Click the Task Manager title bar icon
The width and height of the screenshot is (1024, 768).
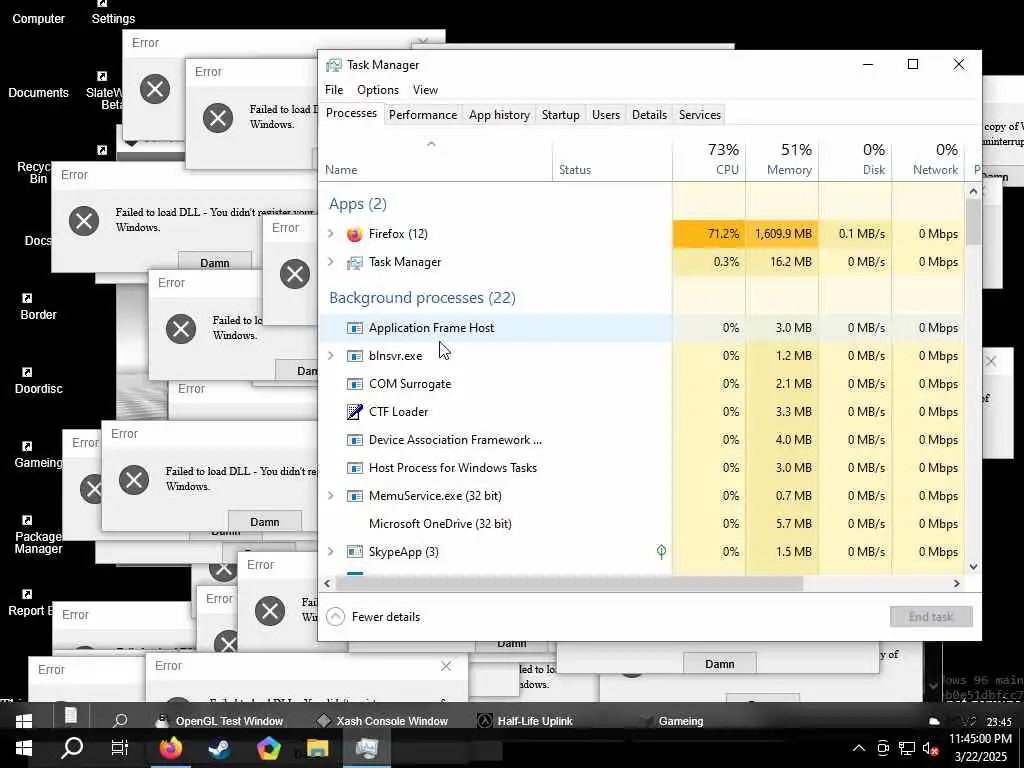pyautogui.click(x=334, y=65)
